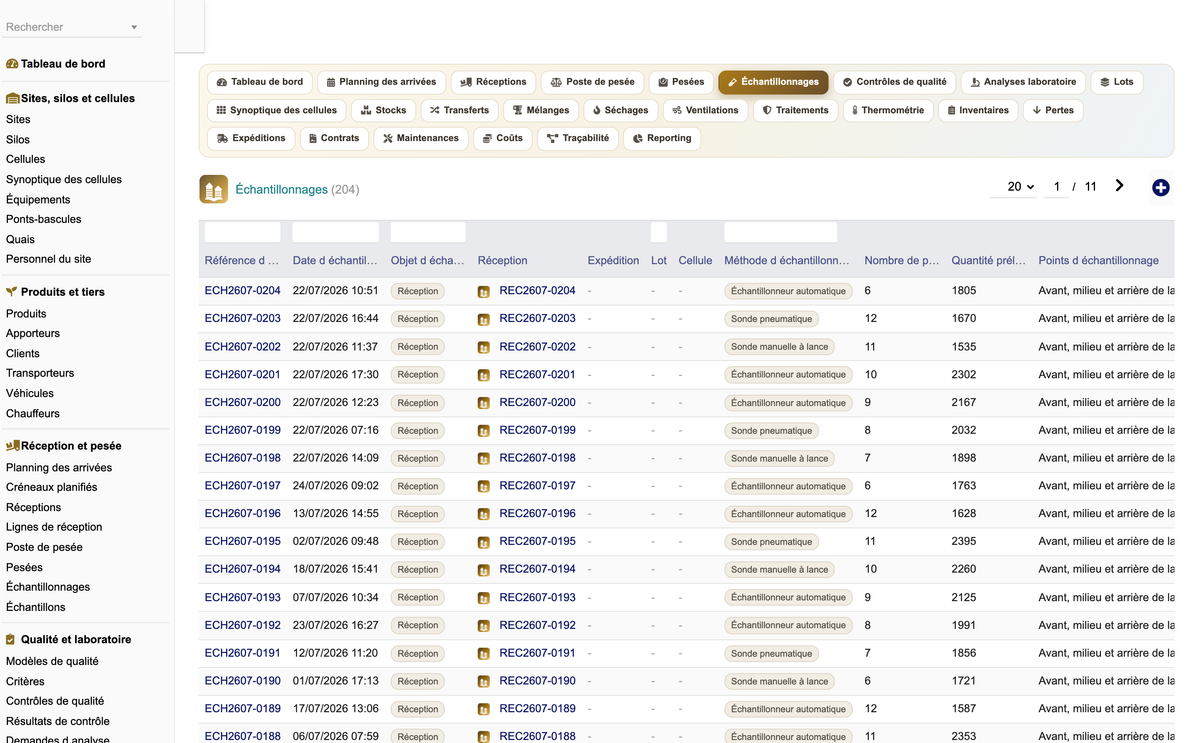Switch to the Contrats tab

click(x=334, y=138)
